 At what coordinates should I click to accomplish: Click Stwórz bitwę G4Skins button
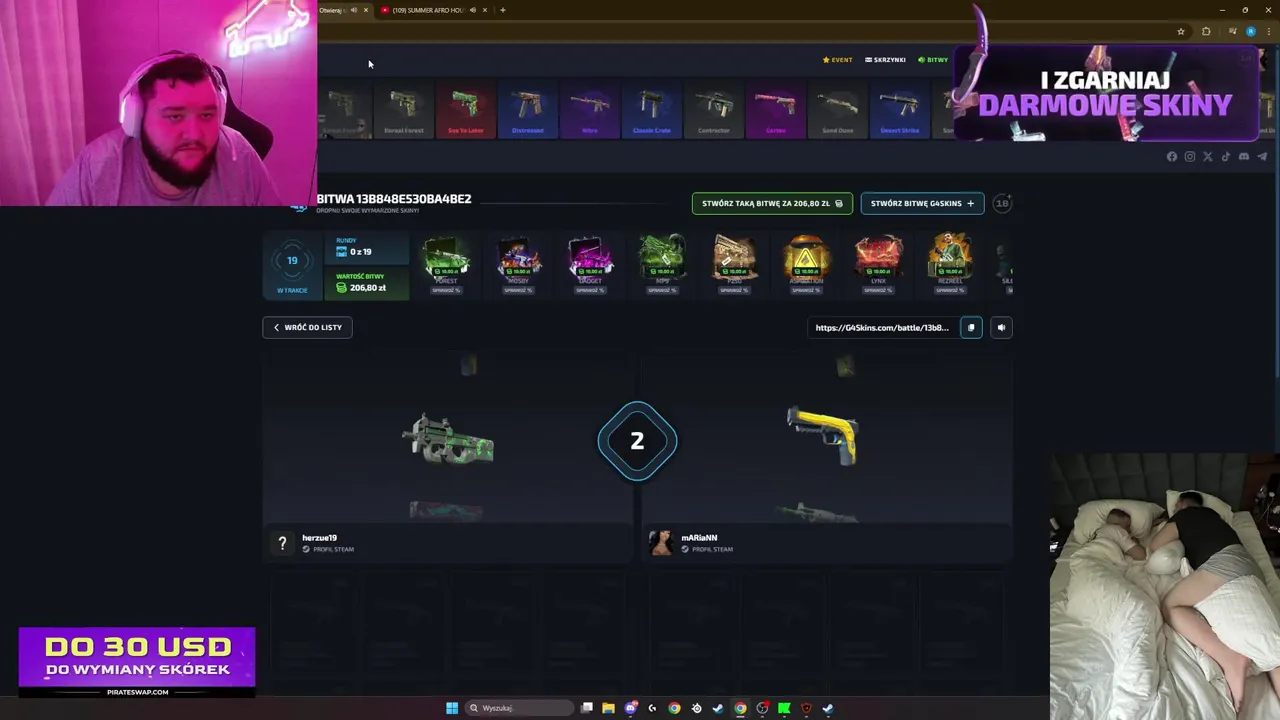pyautogui.click(x=922, y=203)
